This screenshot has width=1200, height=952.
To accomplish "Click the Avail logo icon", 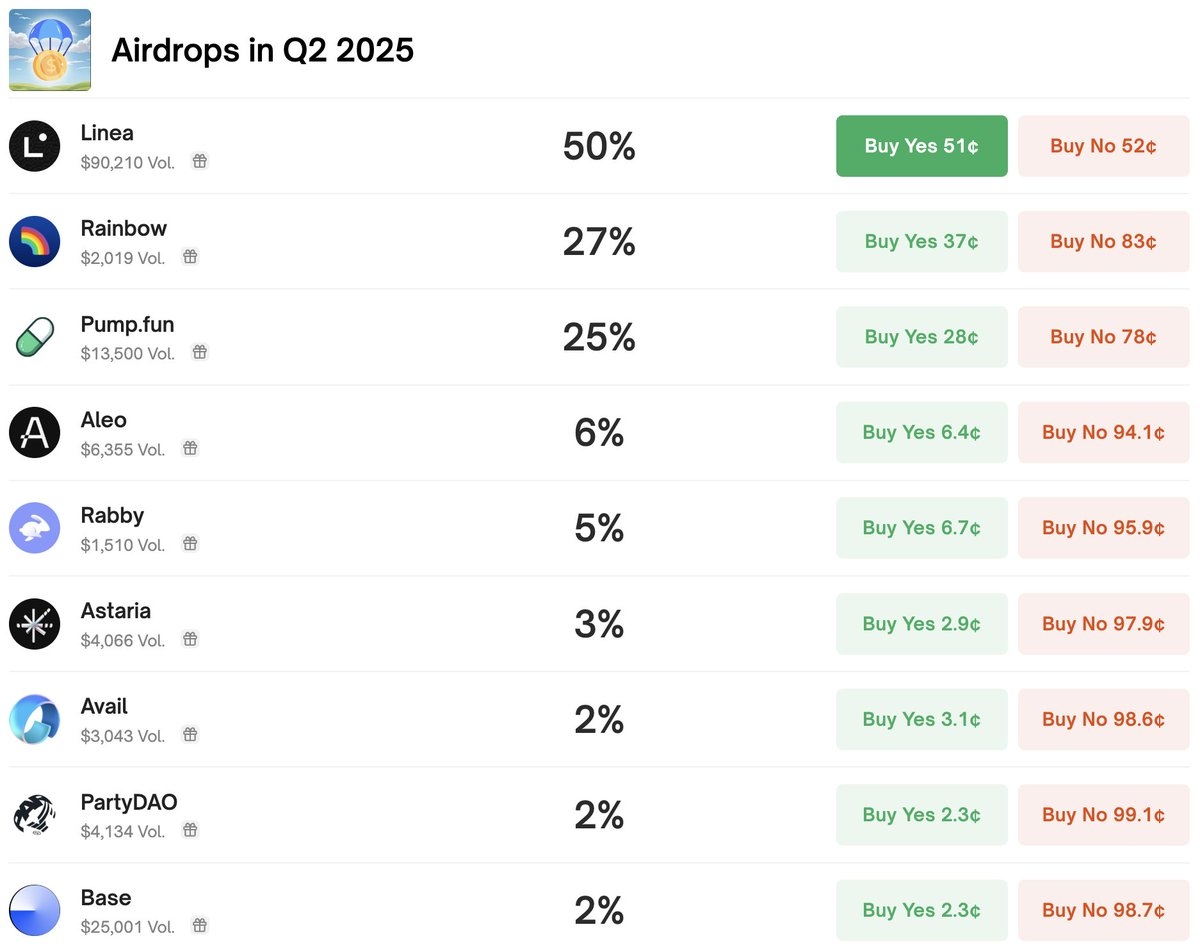I will click(35, 719).
